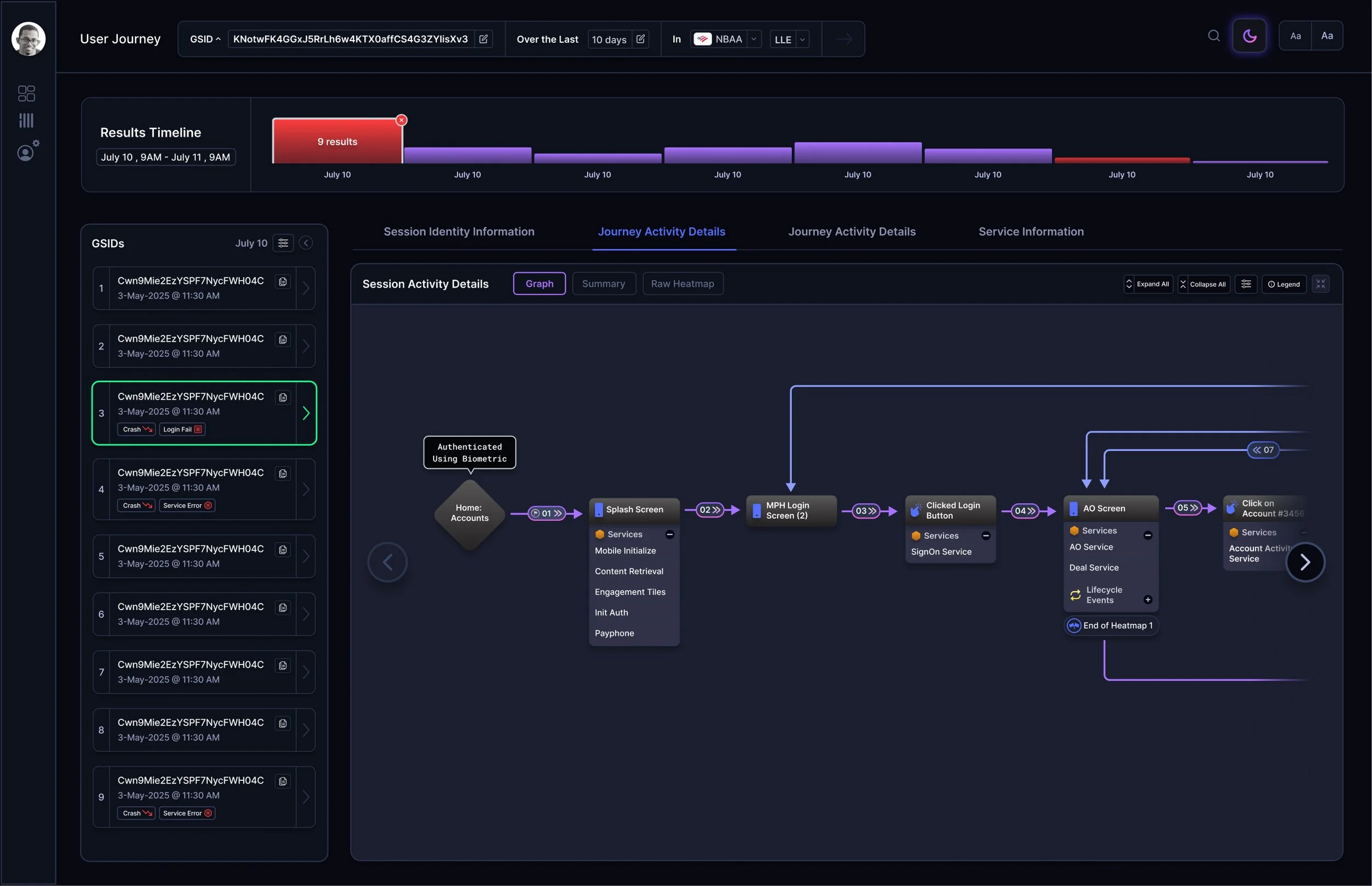Select the red 9 results timeline bar

tap(336, 142)
